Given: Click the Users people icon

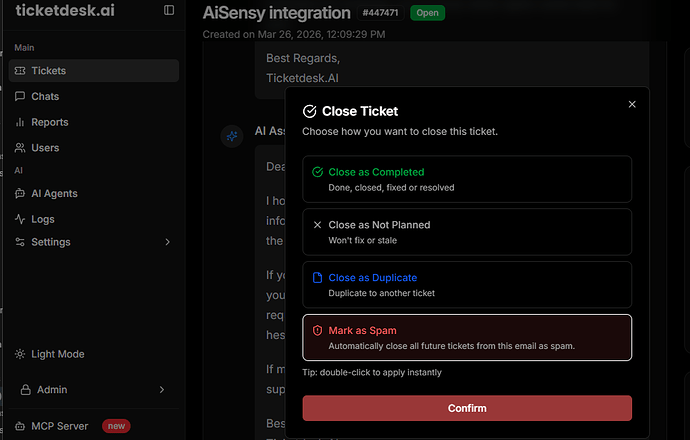Looking at the screenshot, I should (20, 148).
